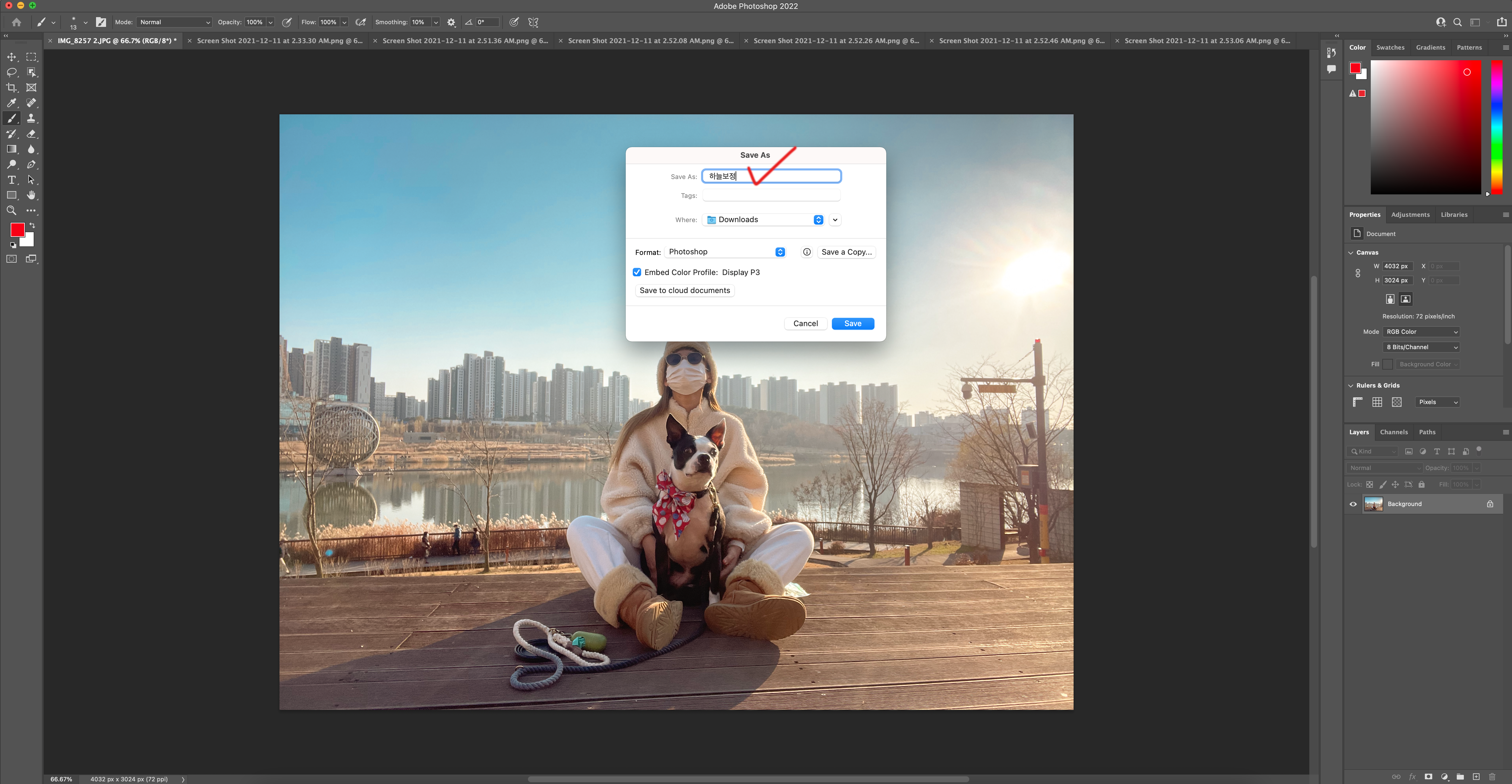Select the Horizontal Type tool

coord(12,180)
